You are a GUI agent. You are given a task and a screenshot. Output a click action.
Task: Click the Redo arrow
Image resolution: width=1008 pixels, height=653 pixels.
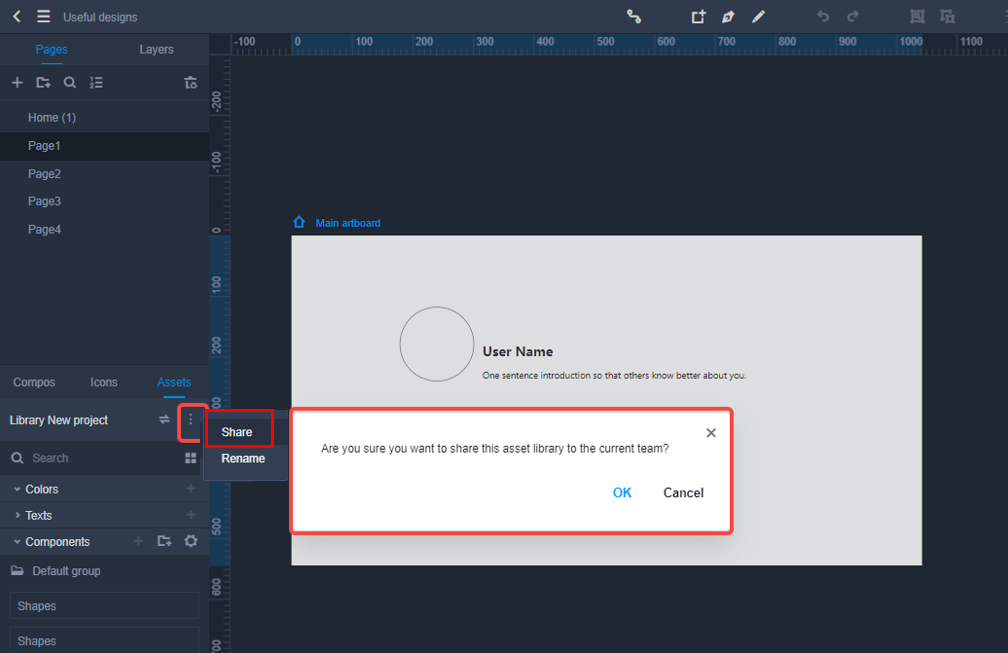[852, 17]
